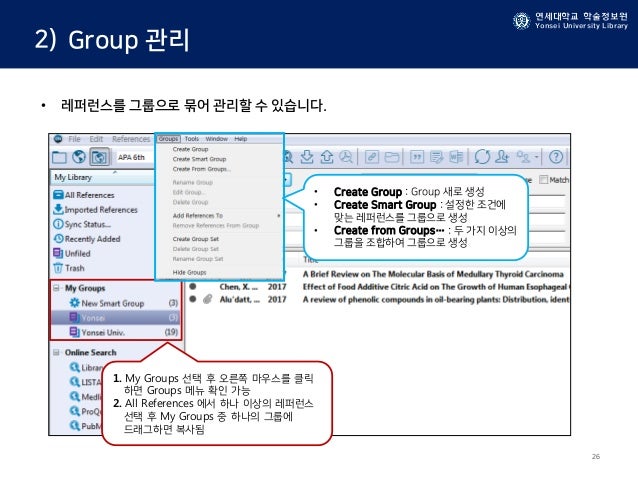Click the Activity Feed people icon
The image size is (638, 479).
pyautogui.click(x=523, y=157)
